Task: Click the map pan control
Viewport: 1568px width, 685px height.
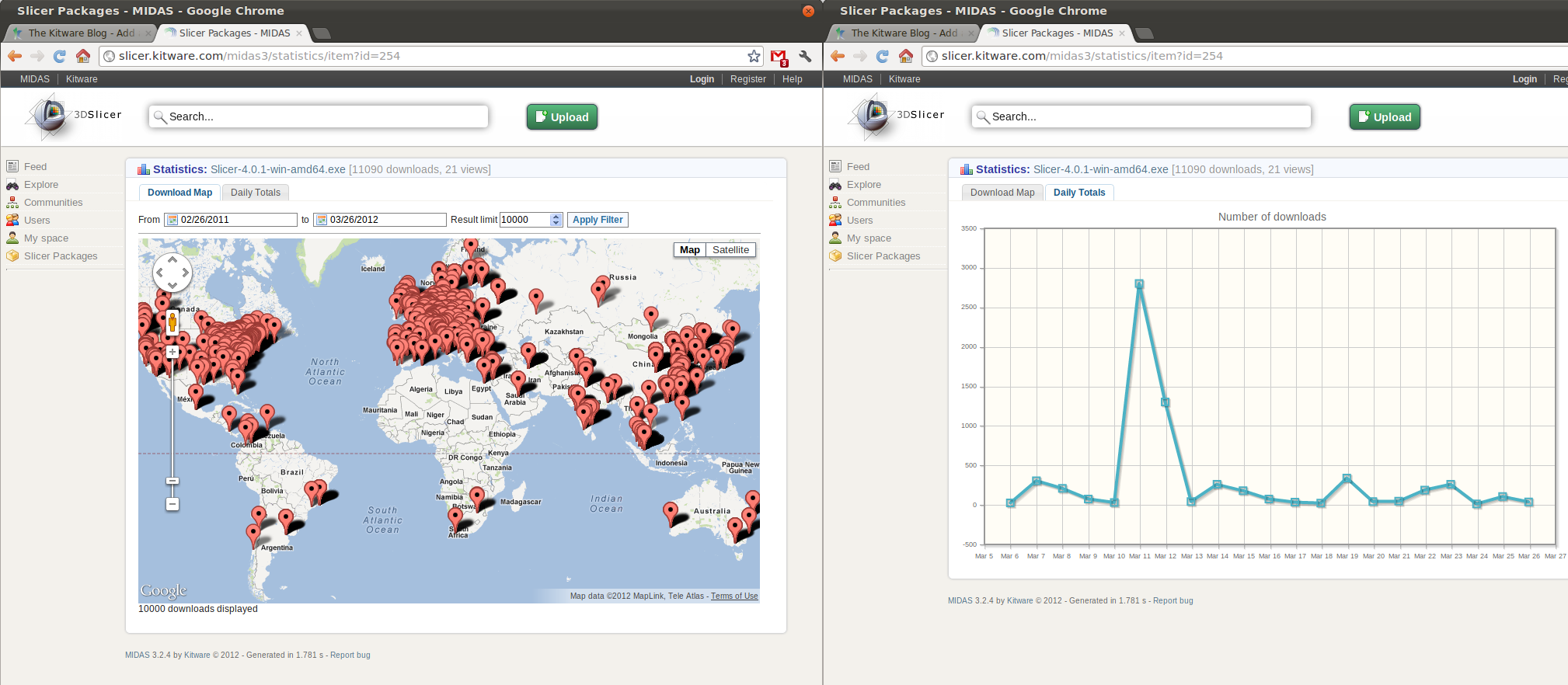Action: (x=172, y=273)
